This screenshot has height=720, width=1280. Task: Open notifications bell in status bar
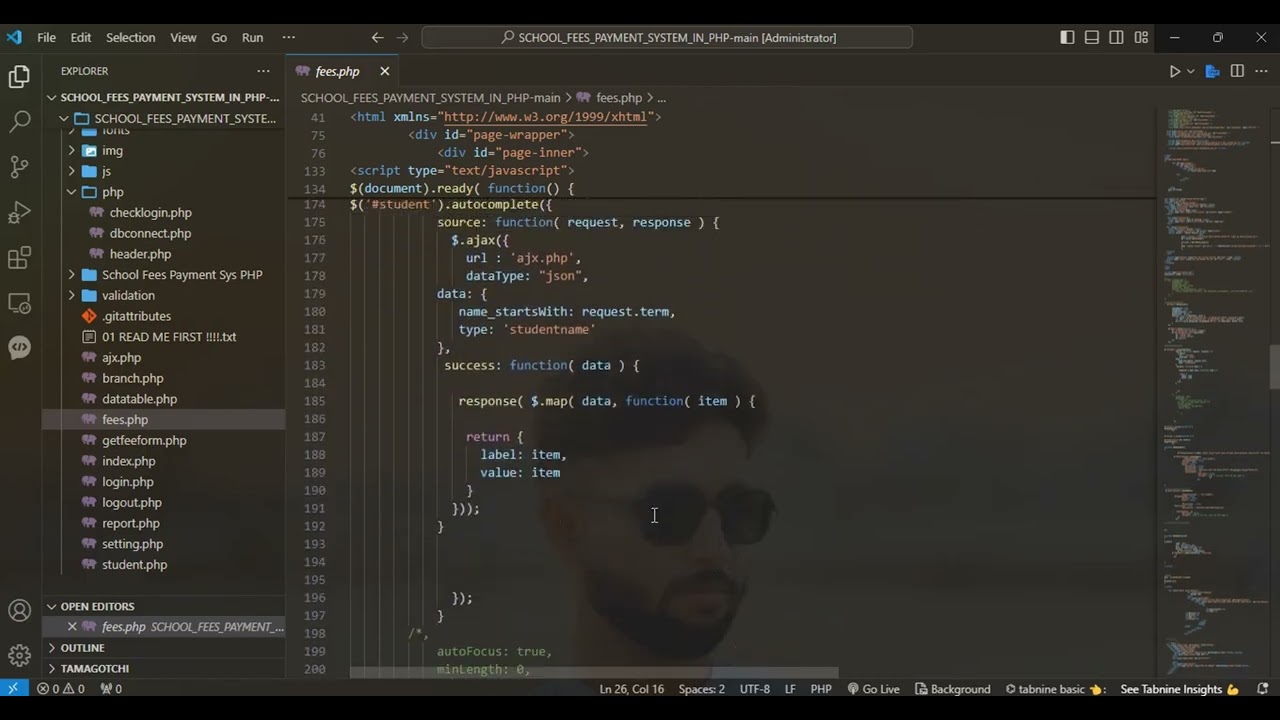(1263, 689)
